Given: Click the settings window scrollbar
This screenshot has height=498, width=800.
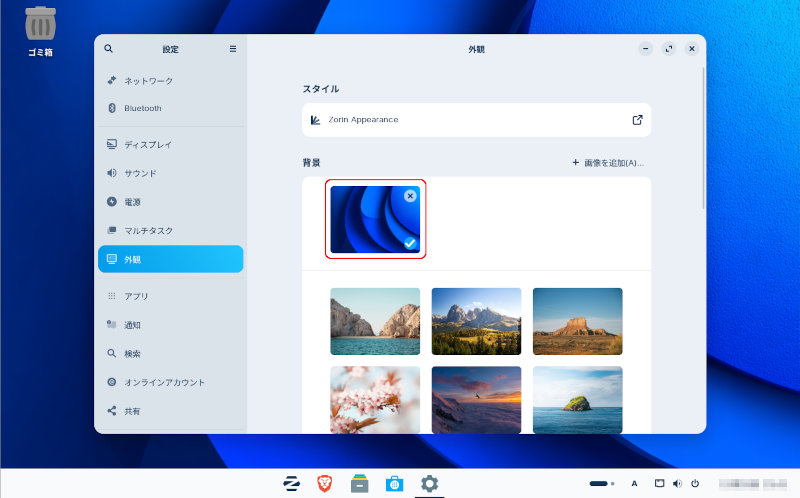Looking at the screenshot, I should tap(704, 138).
